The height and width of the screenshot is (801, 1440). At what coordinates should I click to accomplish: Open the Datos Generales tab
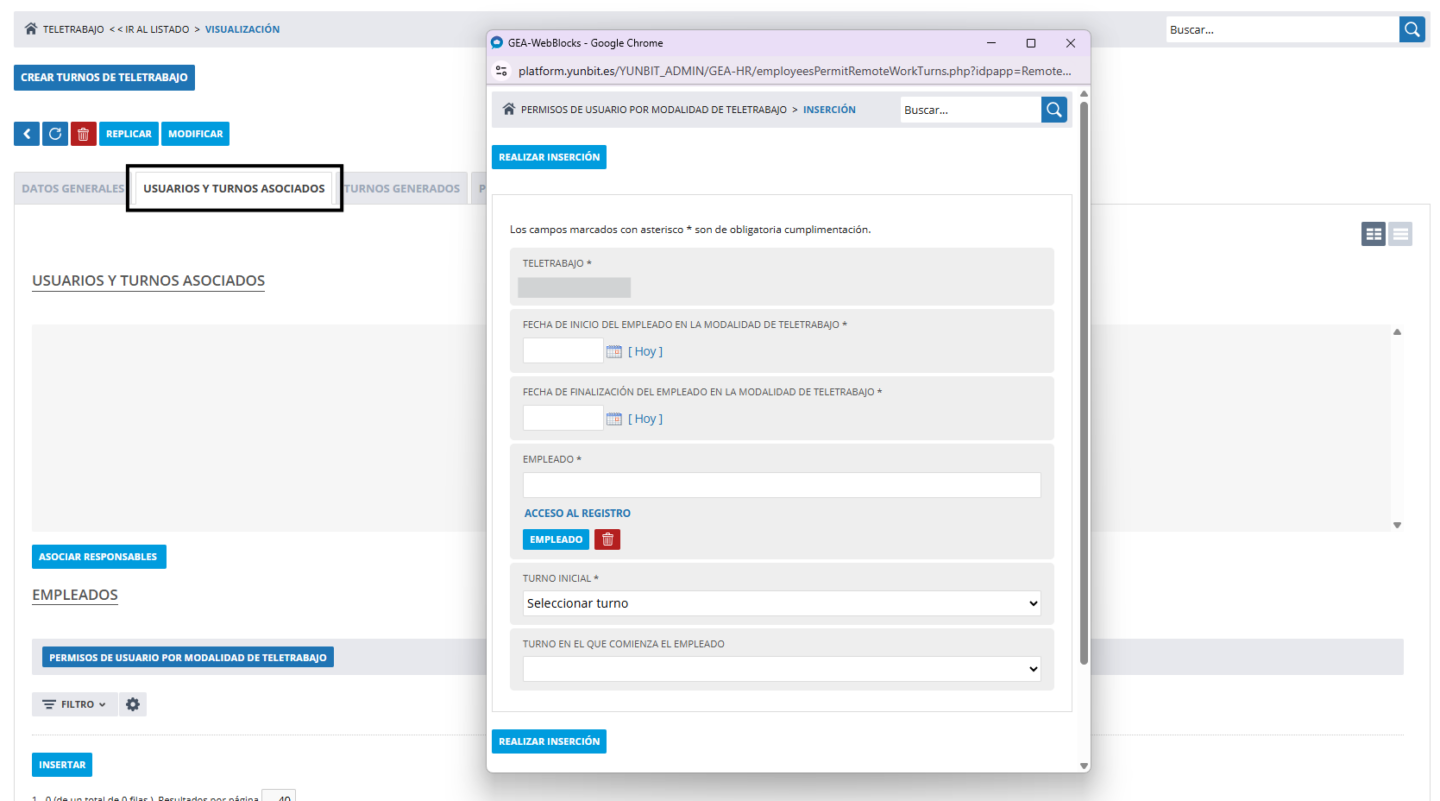pos(72,188)
